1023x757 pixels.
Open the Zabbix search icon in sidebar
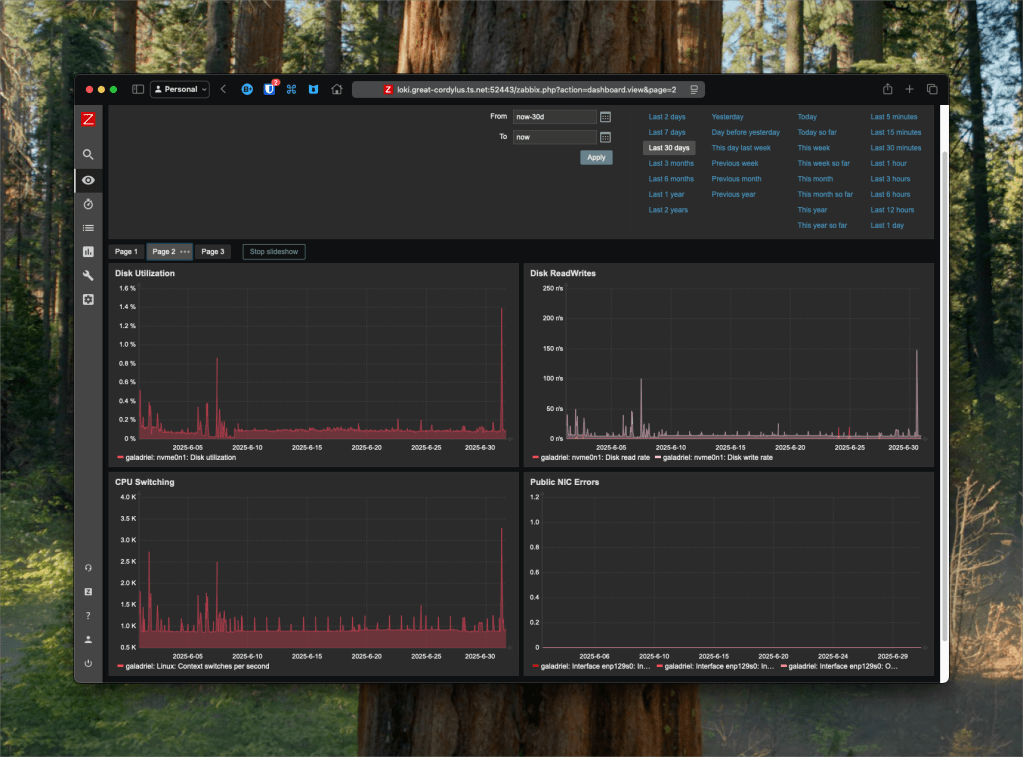[88, 155]
